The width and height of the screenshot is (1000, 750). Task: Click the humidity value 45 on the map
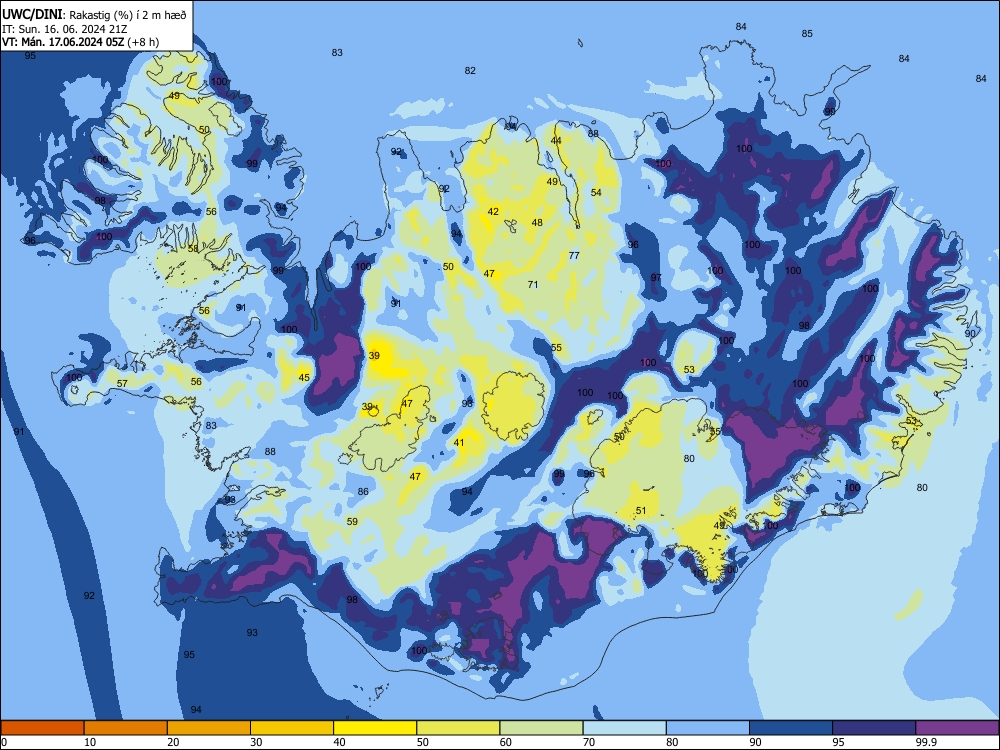tap(304, 378)
